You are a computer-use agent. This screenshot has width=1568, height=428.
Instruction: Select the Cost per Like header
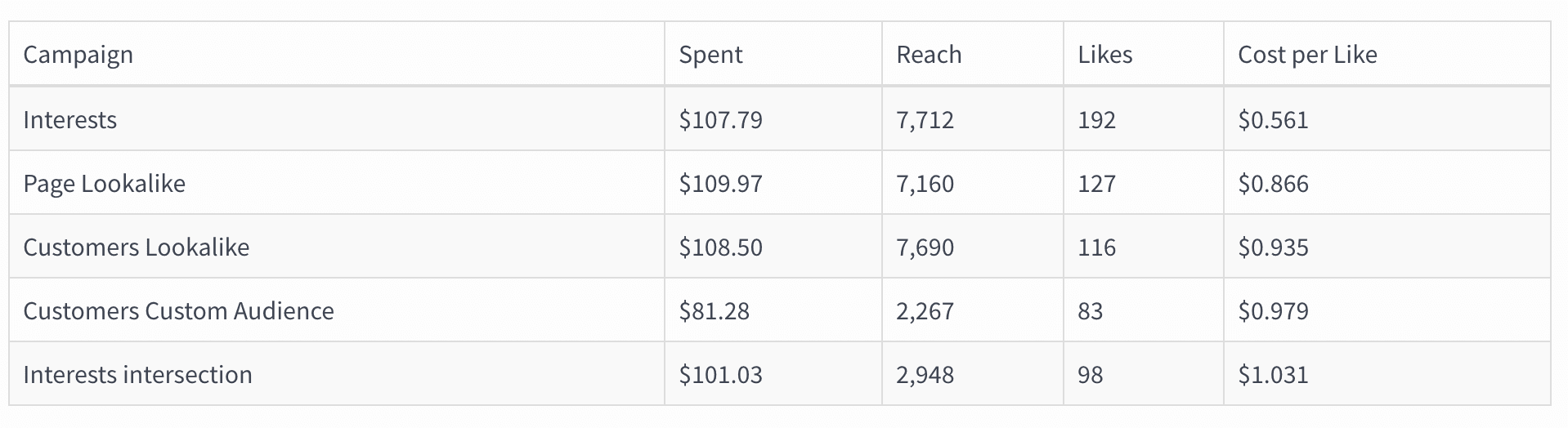[1307, 55]
